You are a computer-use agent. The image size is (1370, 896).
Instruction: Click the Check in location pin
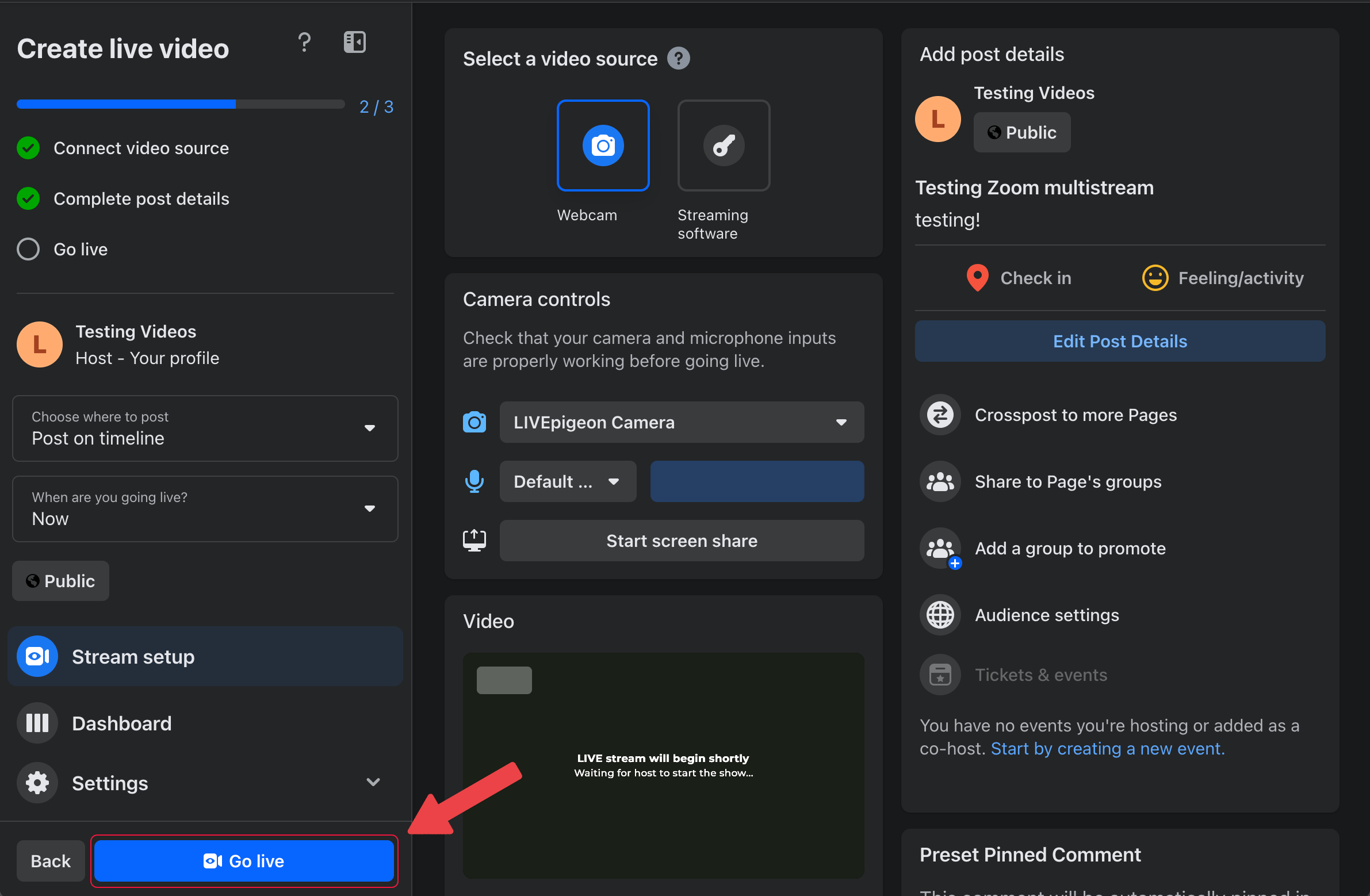977,278
